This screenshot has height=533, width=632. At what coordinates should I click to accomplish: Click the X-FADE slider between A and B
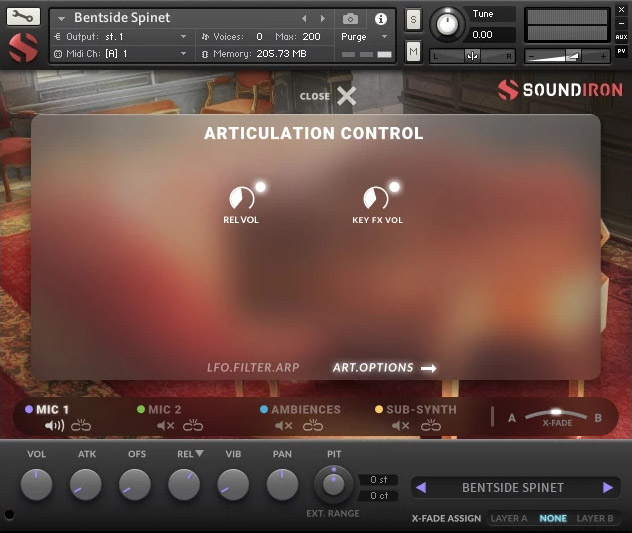(x=556, y=413)
